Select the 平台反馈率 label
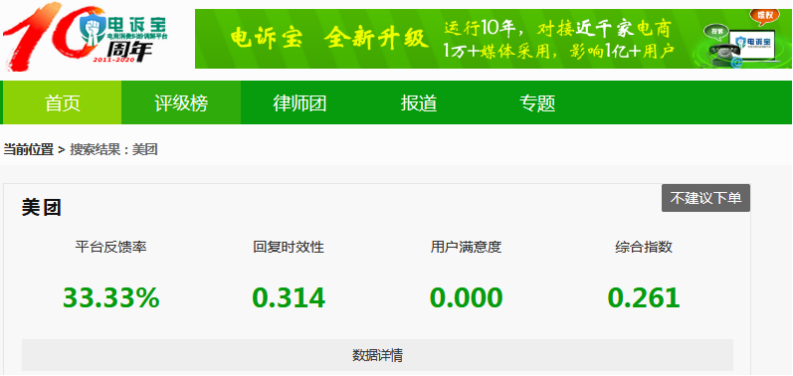793x376 pixels. [x=111, y=247]
